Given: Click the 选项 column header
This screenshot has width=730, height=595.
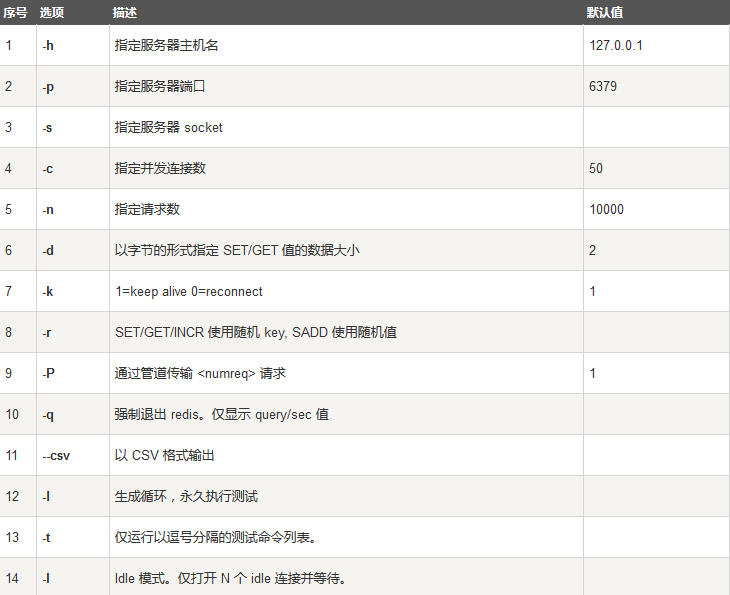Looking at the screenshot, I should (x=52, y=13).
